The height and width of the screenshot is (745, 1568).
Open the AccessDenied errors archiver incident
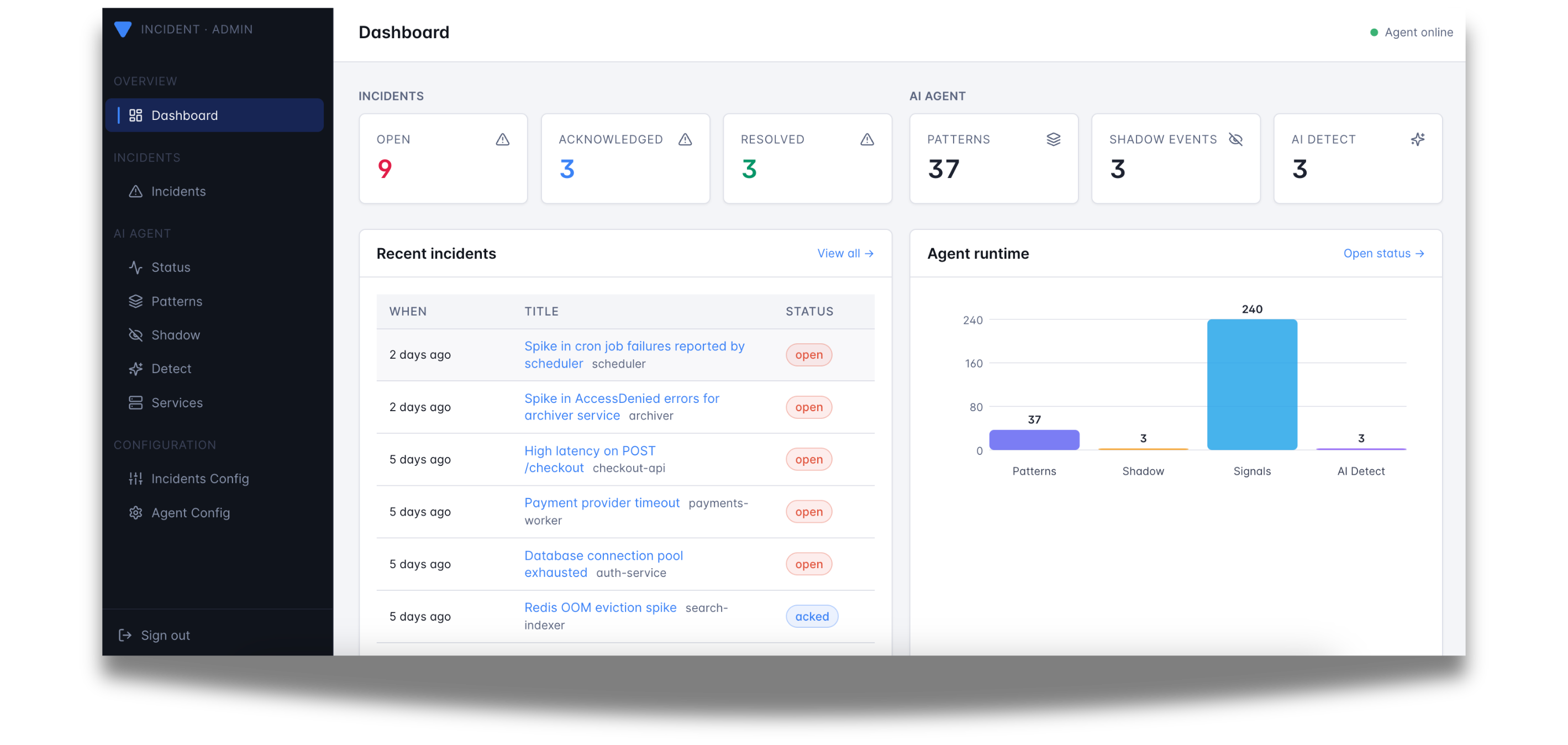[621, 407]
